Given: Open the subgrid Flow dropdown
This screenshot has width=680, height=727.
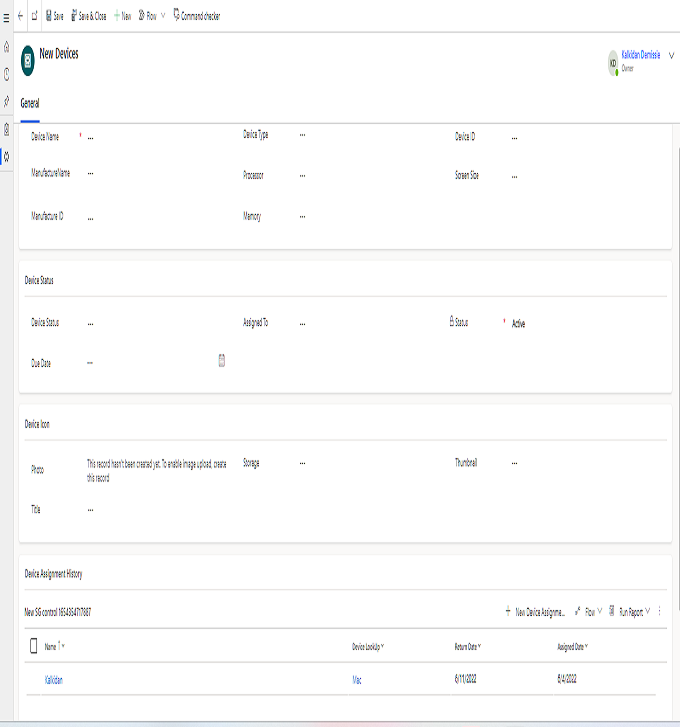Looking at the screenshot, I should pos(588,612).
